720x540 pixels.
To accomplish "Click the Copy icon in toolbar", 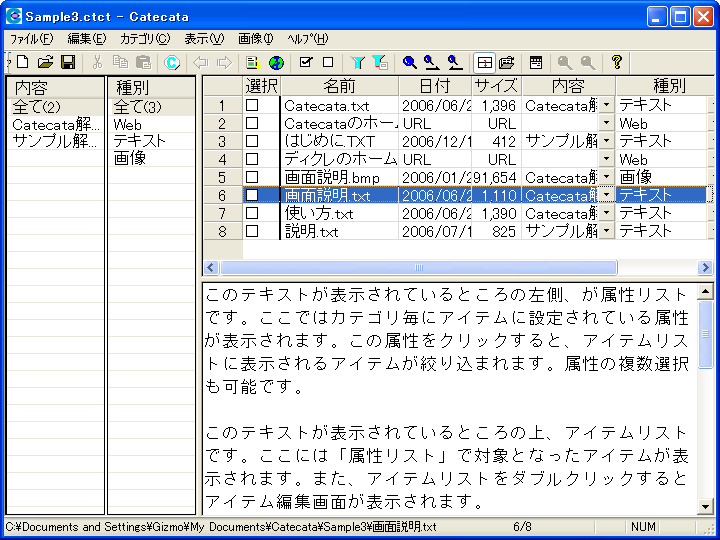I will tap(120, 62).
